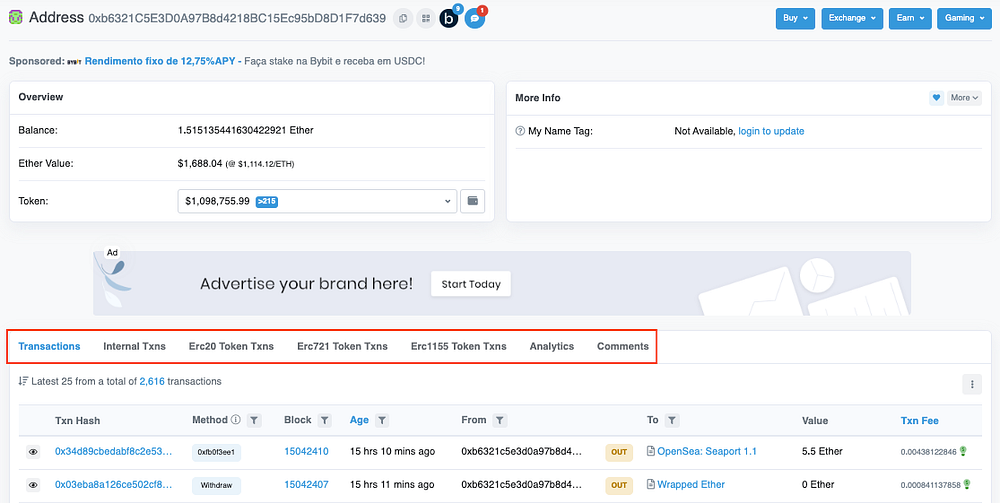Click the full address text 0xb6321C5E3D0A97B8d4218BC15Ec95bD8D1F7d639
This screenshot has height=503, width=1000.
coord(237,18)
